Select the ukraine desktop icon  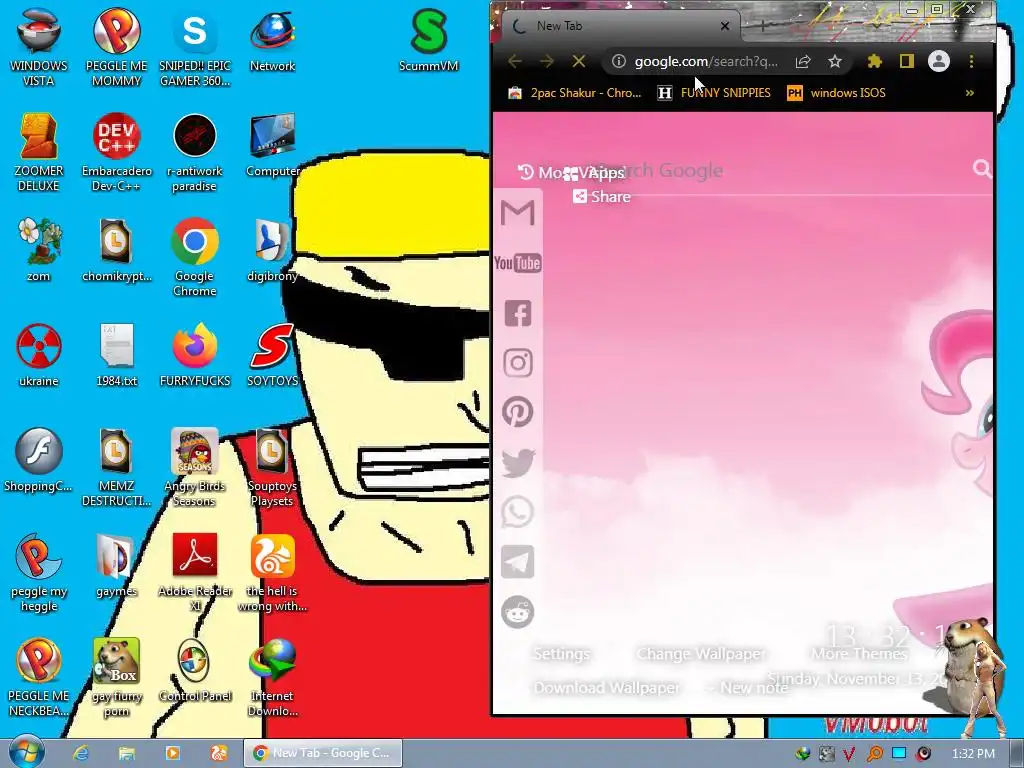[x=39, y=355]
